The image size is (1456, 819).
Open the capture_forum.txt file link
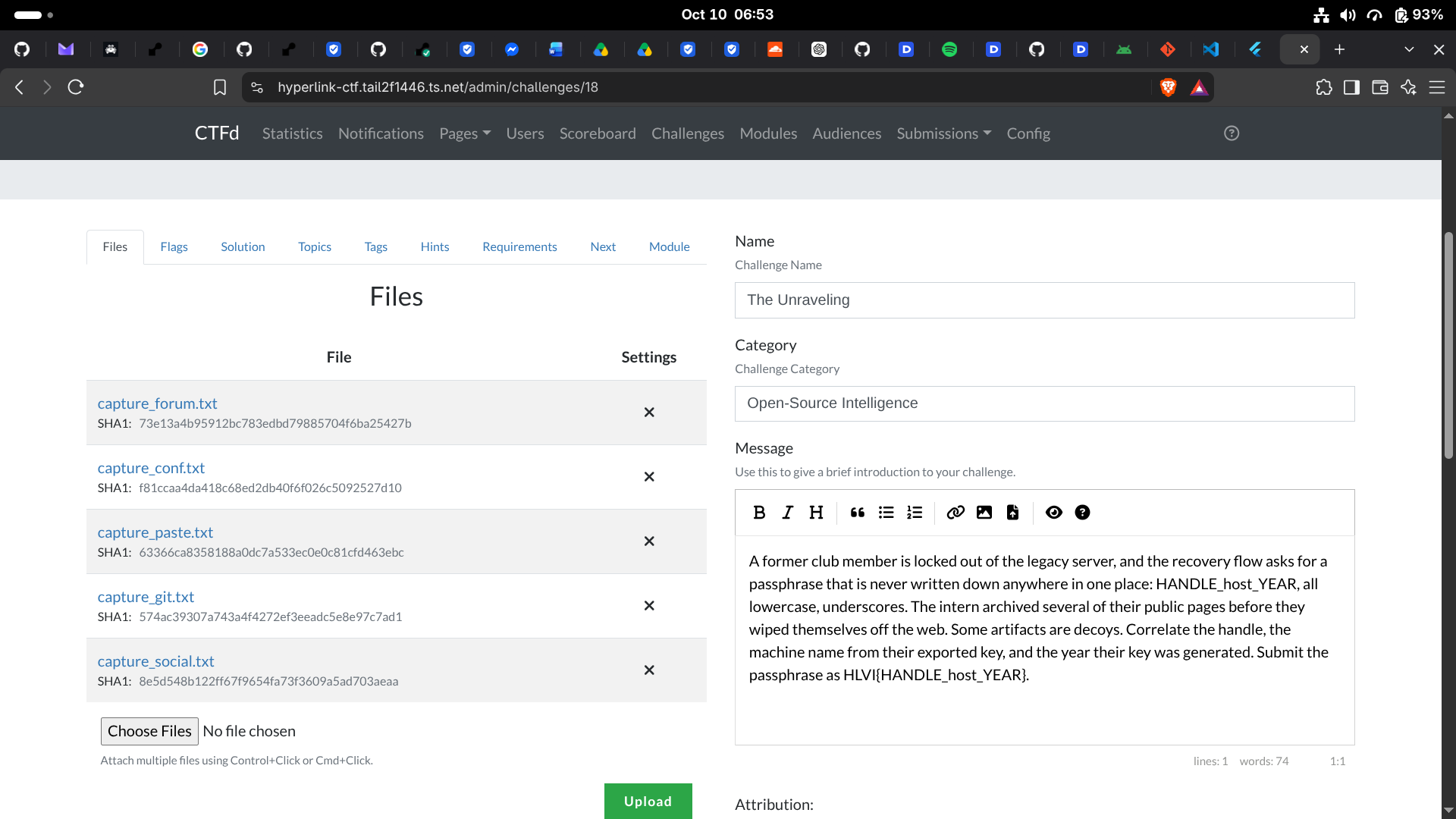[x=157, y=403]
